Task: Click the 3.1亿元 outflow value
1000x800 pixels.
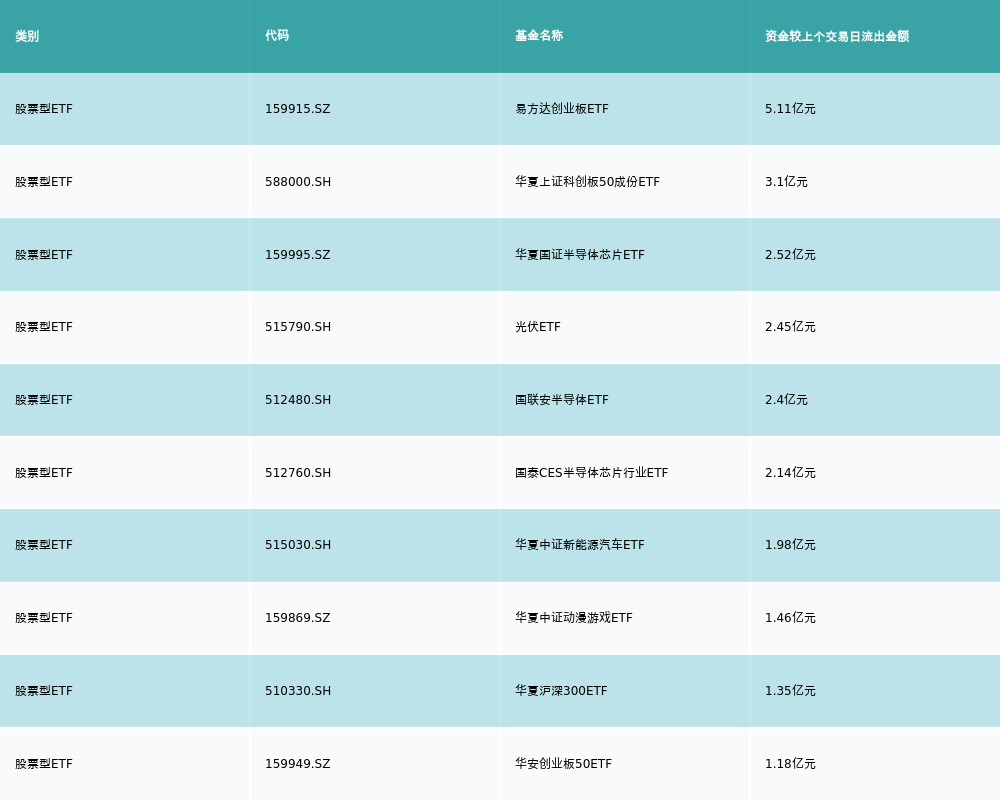Action: point(786,182)
